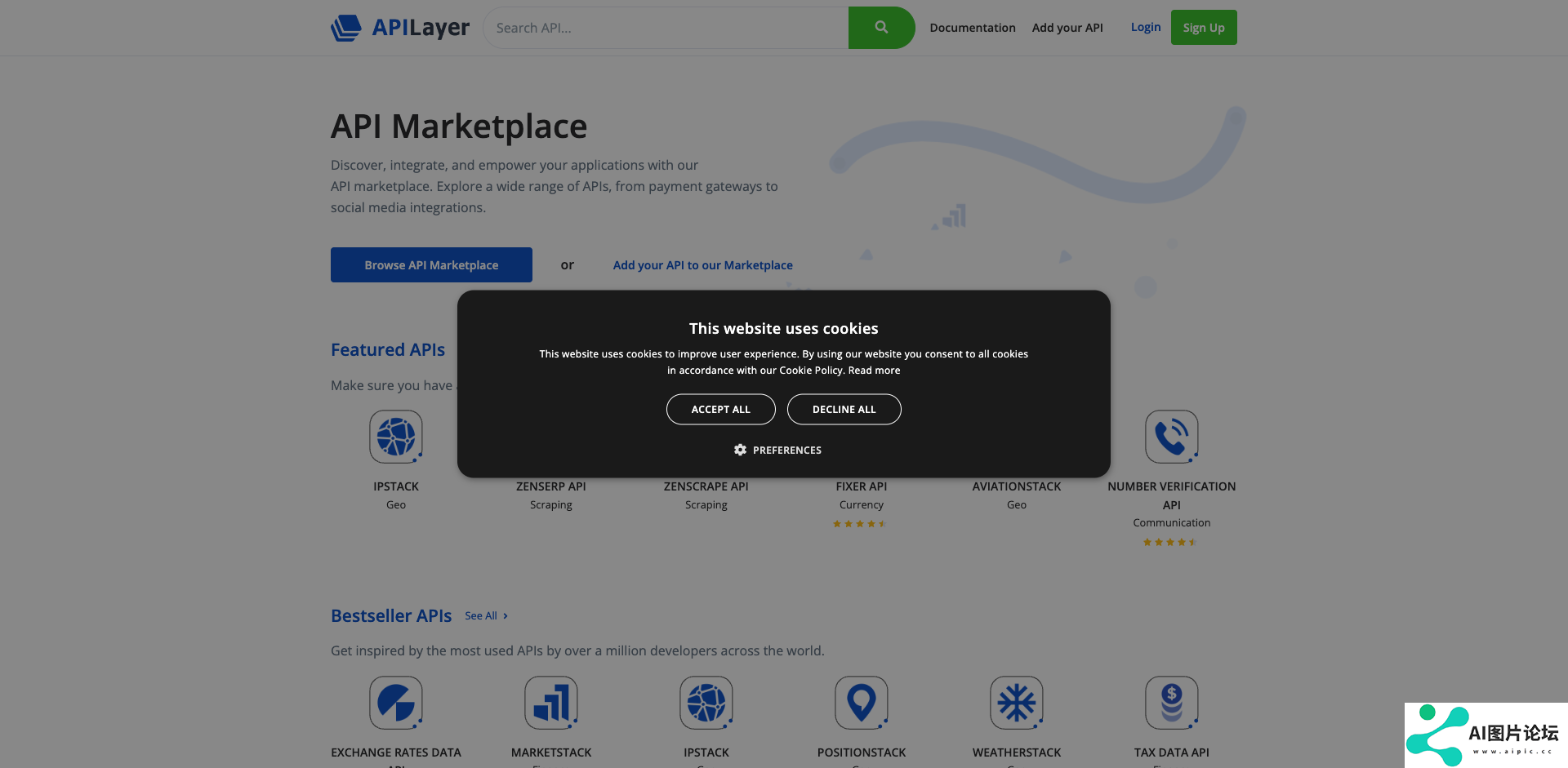Select the WEATHERSTACK label
The height and width of the screenshot is (768, 1568).
point(1017,752)
